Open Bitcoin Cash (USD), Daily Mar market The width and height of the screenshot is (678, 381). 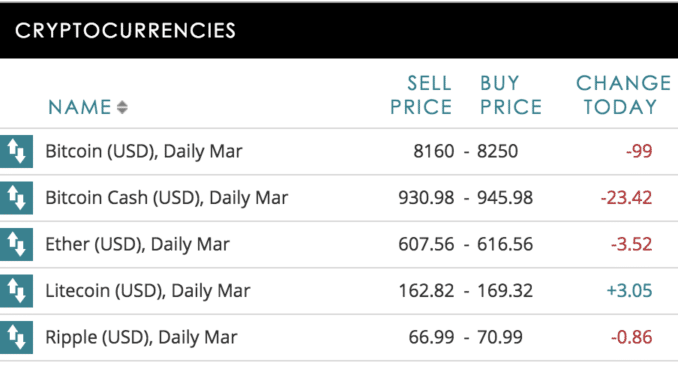tap(166, 198)
